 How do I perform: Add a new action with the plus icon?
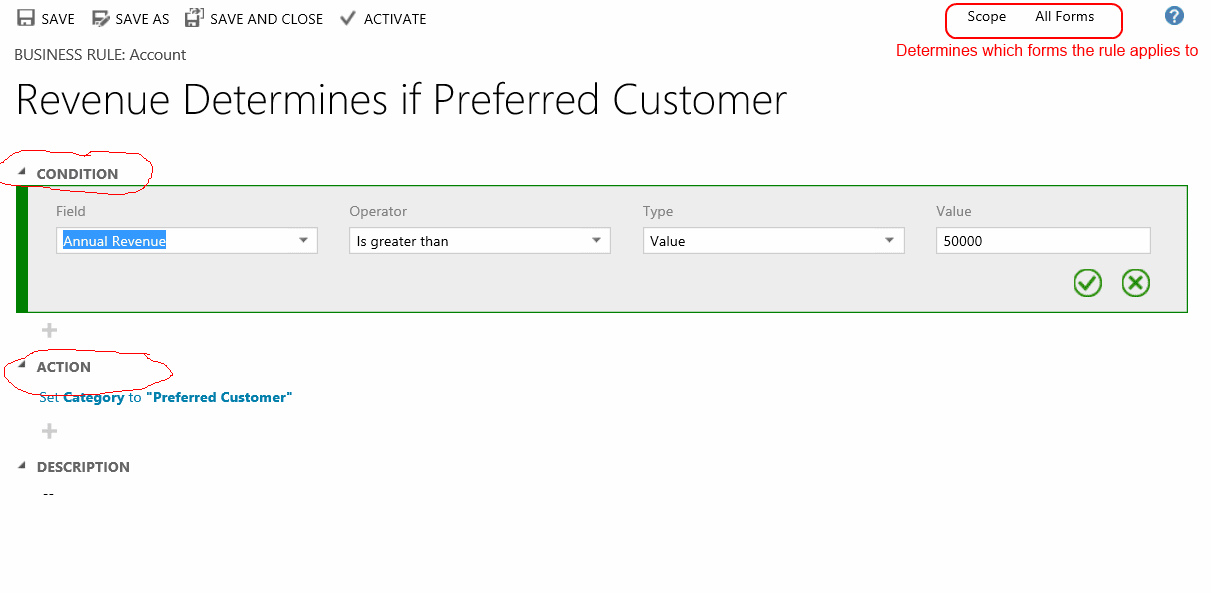click(x=48, y=430)
